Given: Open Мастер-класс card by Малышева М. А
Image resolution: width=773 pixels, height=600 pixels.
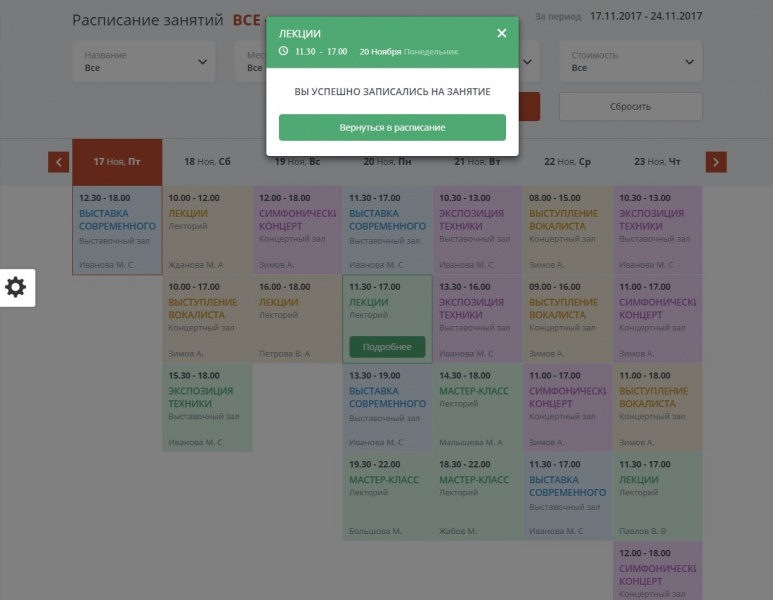Looking at the screenshot, I should coord(477,407).
